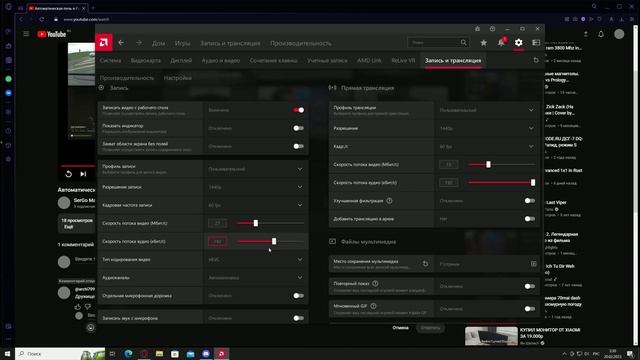
Task: Go forward with the right arrow
Action: [x=139, y=42]
